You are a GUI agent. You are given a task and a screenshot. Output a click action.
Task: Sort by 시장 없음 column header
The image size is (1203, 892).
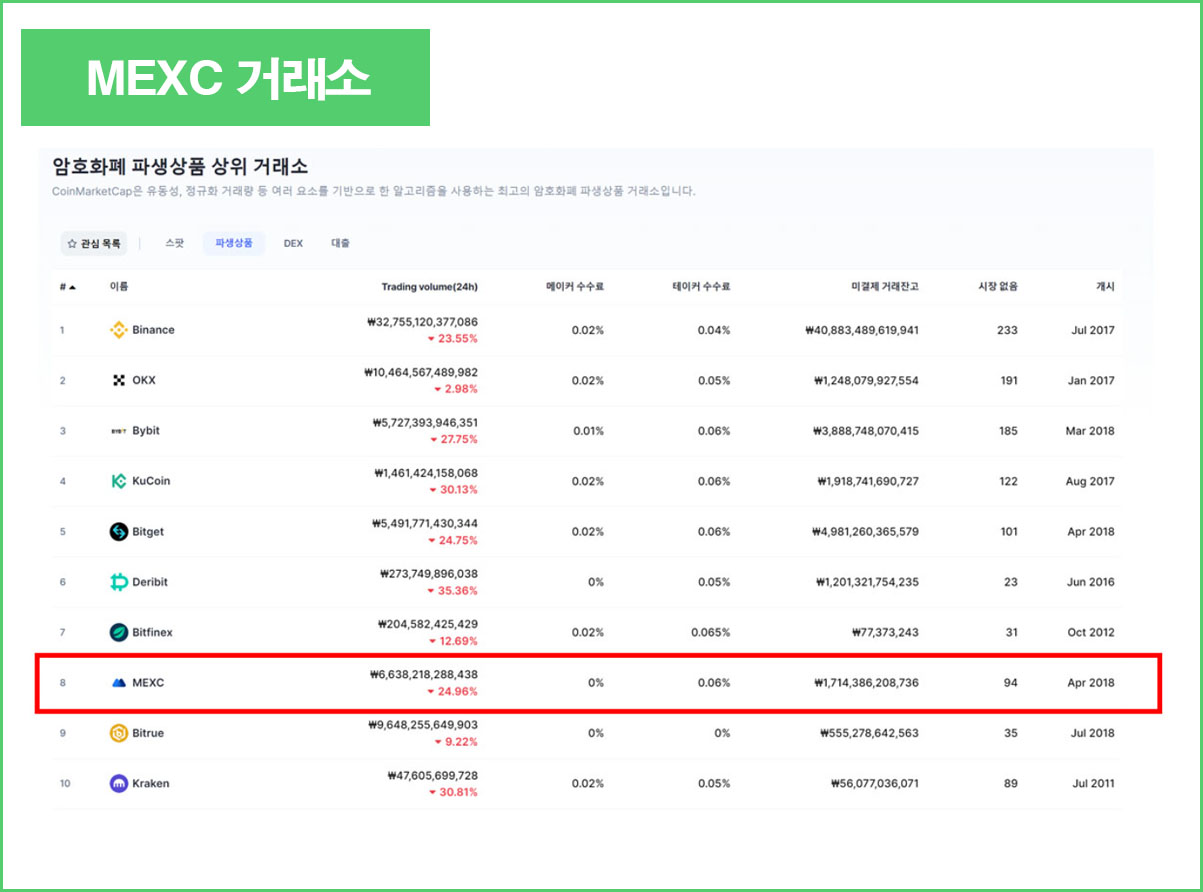997,287
